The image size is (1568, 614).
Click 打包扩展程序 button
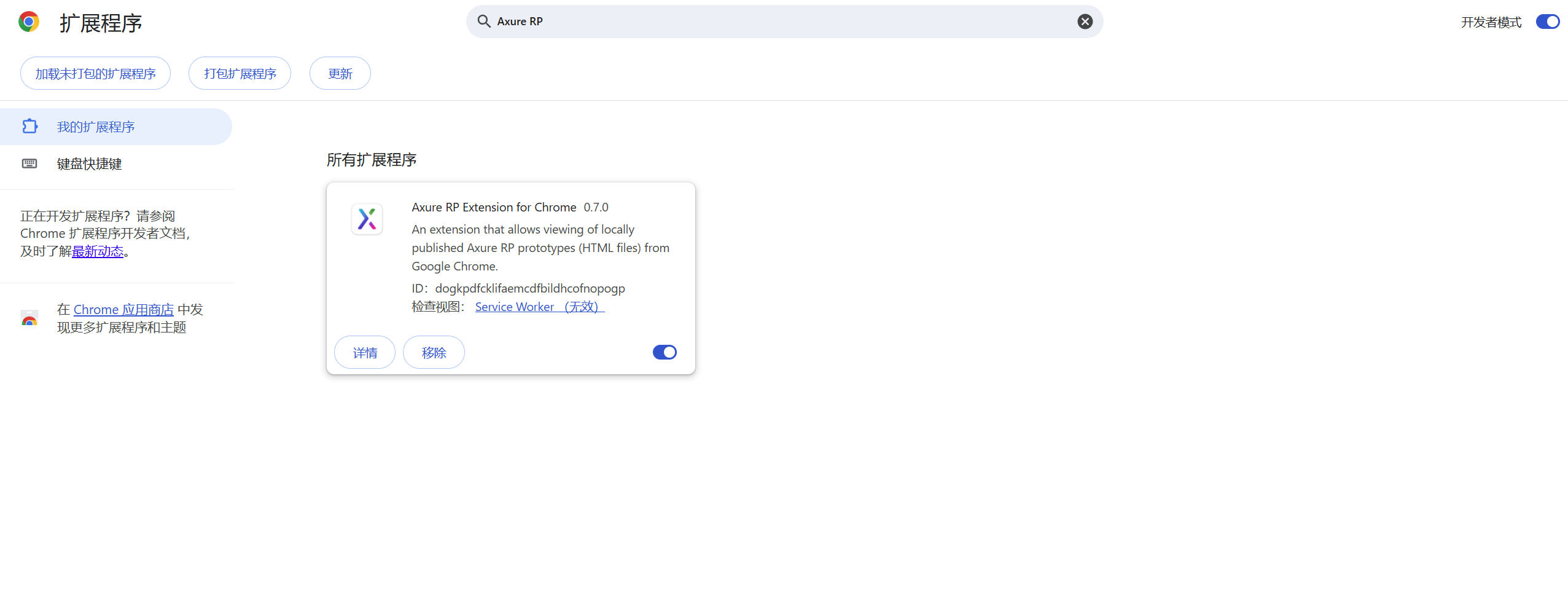point(240,74)
